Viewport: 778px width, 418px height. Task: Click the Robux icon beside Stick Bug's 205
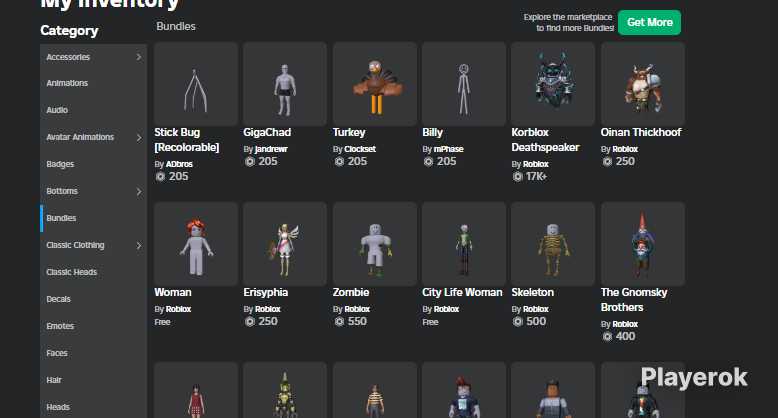(160, 176)
